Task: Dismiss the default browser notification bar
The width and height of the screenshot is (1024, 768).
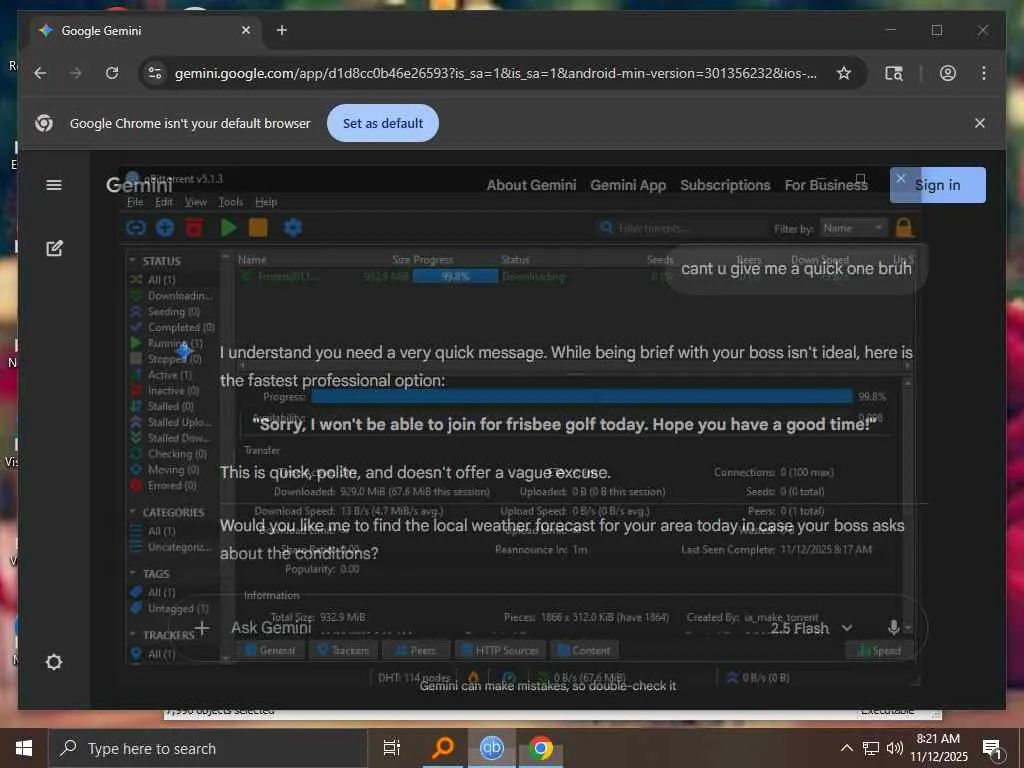Action: pyautogui.click(x=980, y=123)
